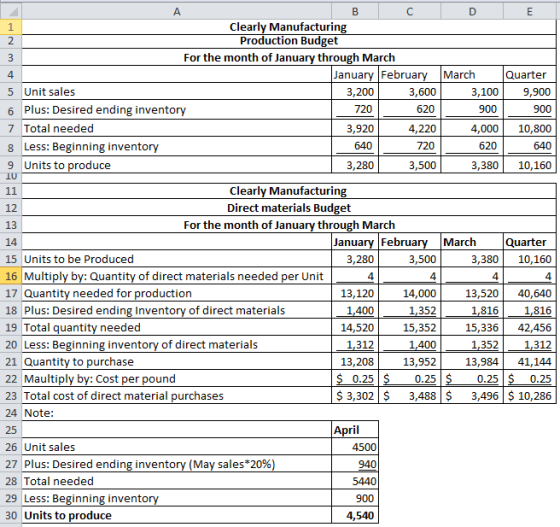Click February total needed 4,220
This screenshot has height=527, width=560.
pyautogui.click(x=422, y=128)
